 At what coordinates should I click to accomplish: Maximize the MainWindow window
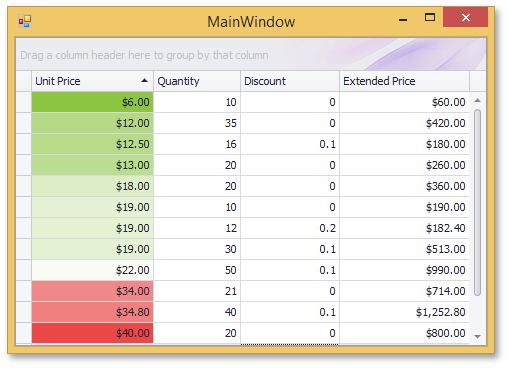pos(430,17)
